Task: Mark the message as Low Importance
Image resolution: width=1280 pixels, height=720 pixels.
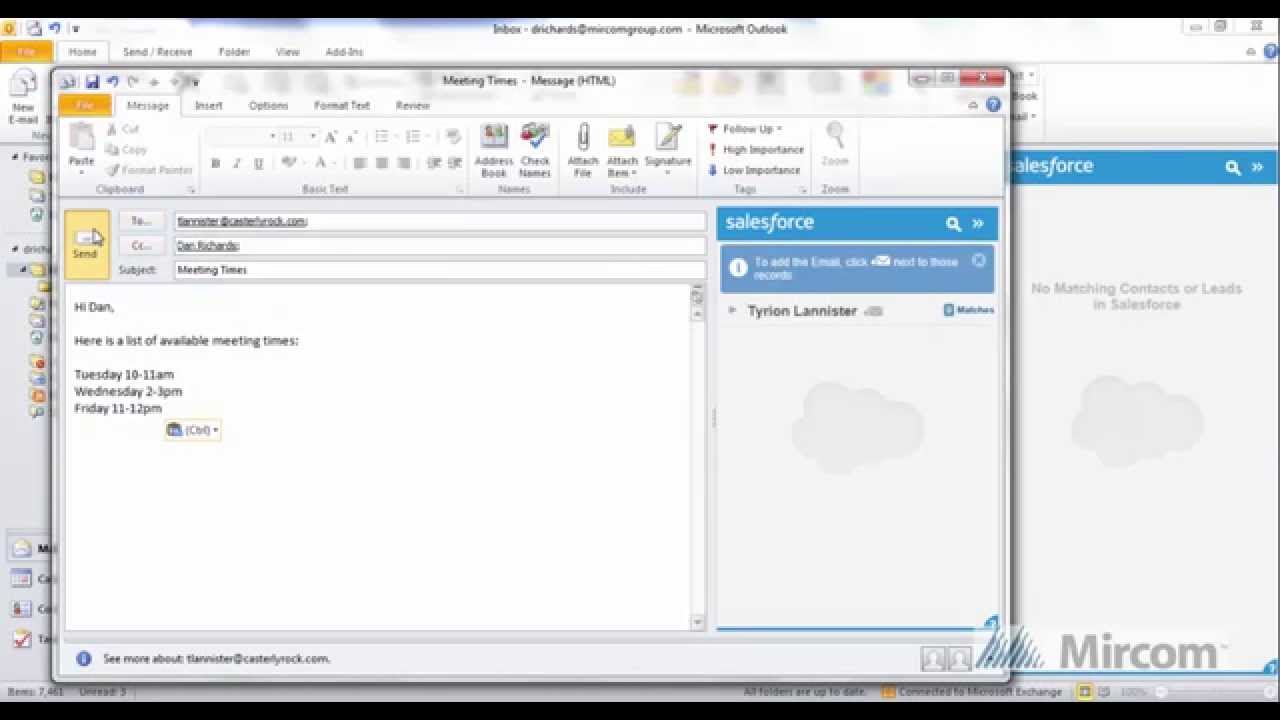Action: click(754, 170)
